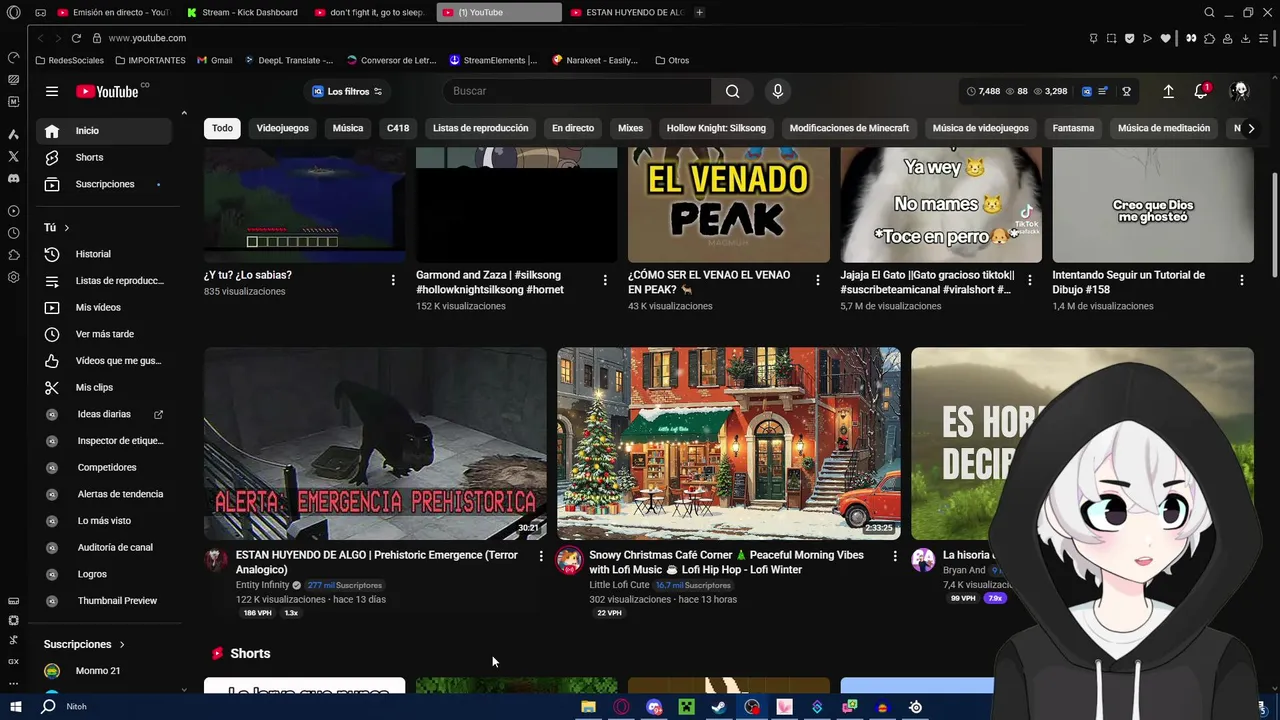The width and height of the screenshot is (1280, 720).
Task: Select Hollow Knight: Silksong filter chip
Action: (716, 128)
